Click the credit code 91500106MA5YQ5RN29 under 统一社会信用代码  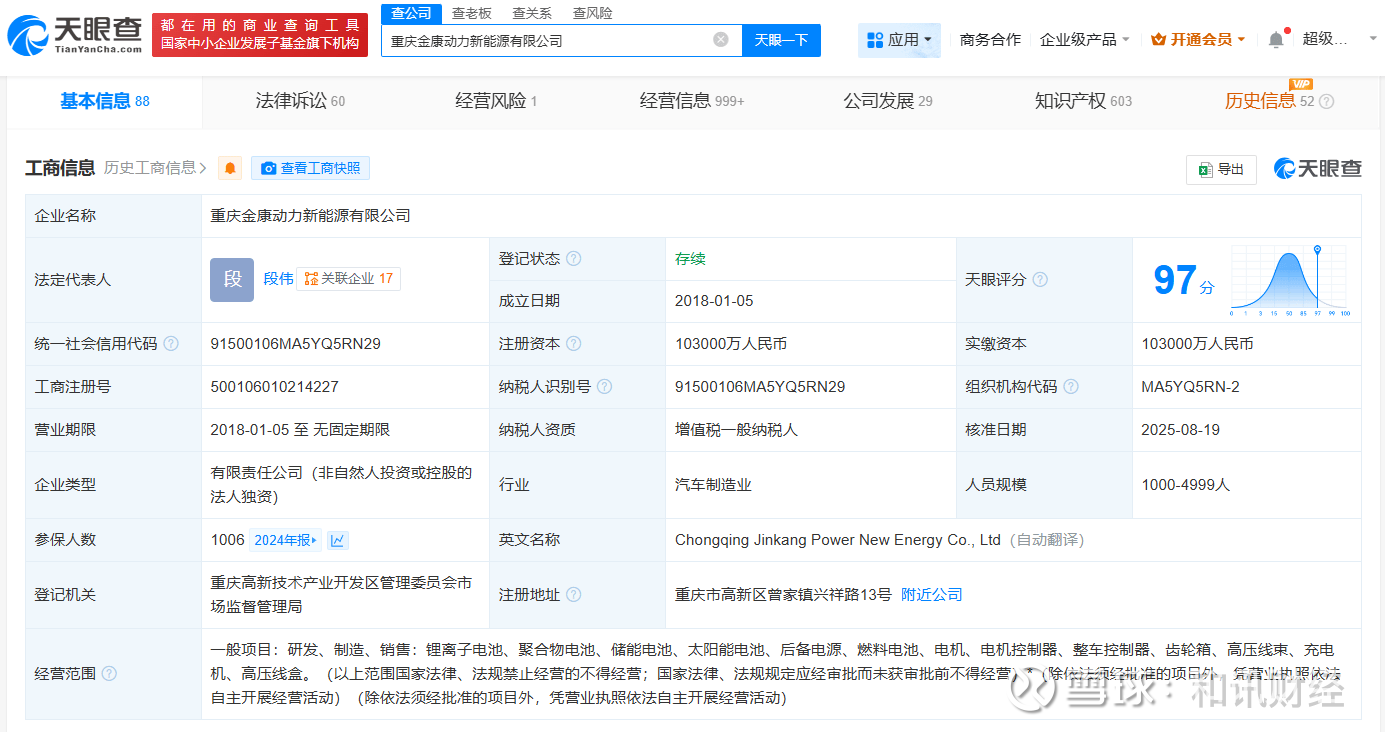295,344
